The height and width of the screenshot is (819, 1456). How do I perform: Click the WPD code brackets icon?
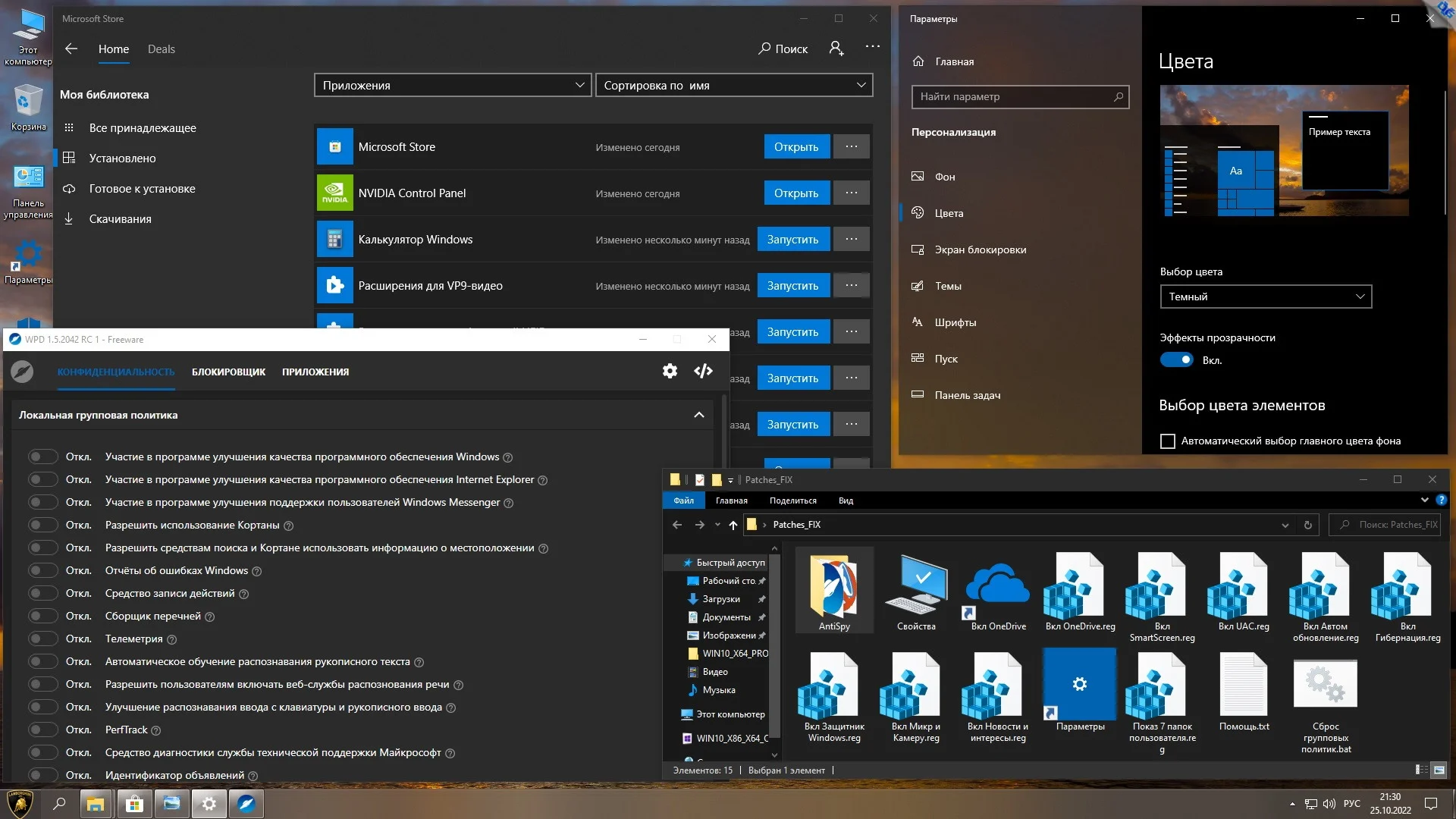coord(703,371)
